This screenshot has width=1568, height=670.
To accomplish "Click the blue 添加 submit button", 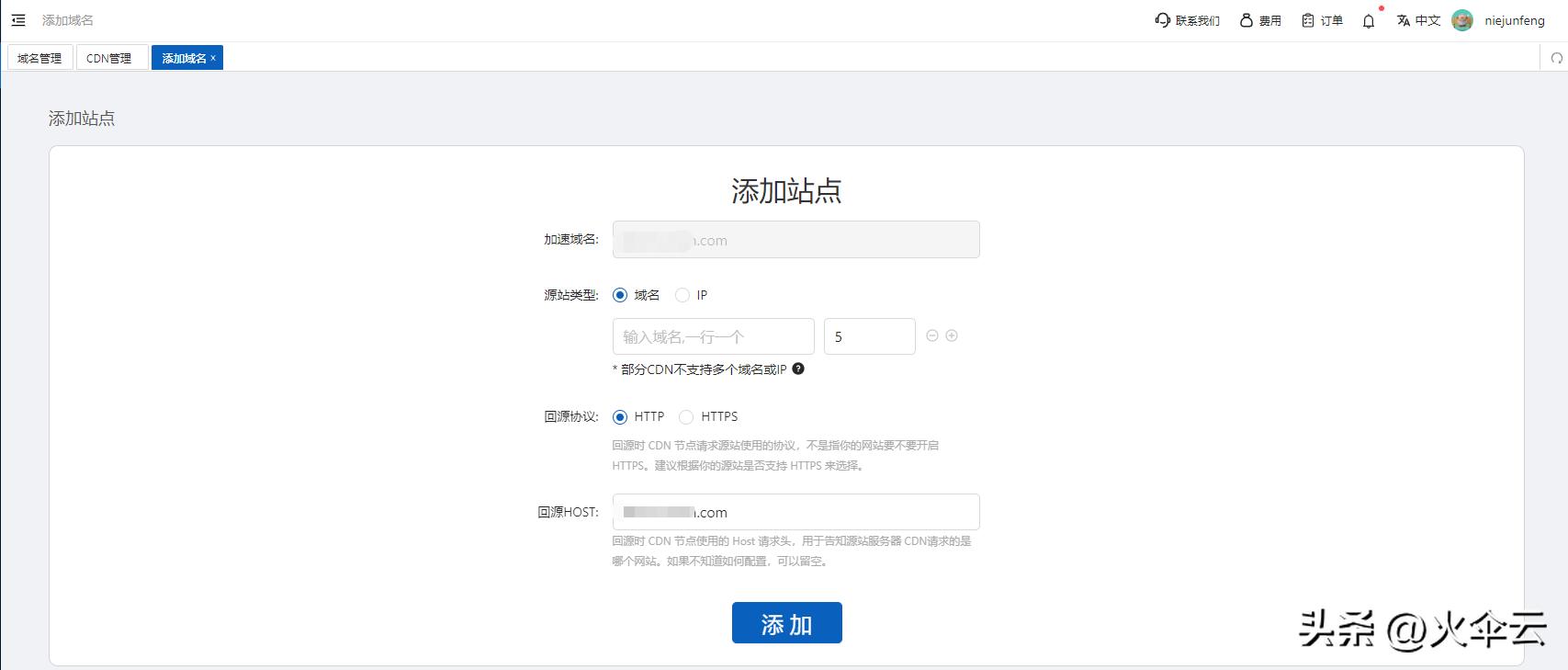I will click(786, 623).
